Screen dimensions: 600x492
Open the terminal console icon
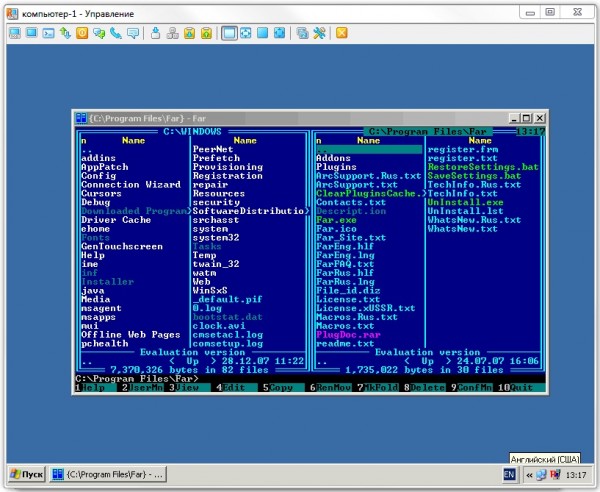49,33
